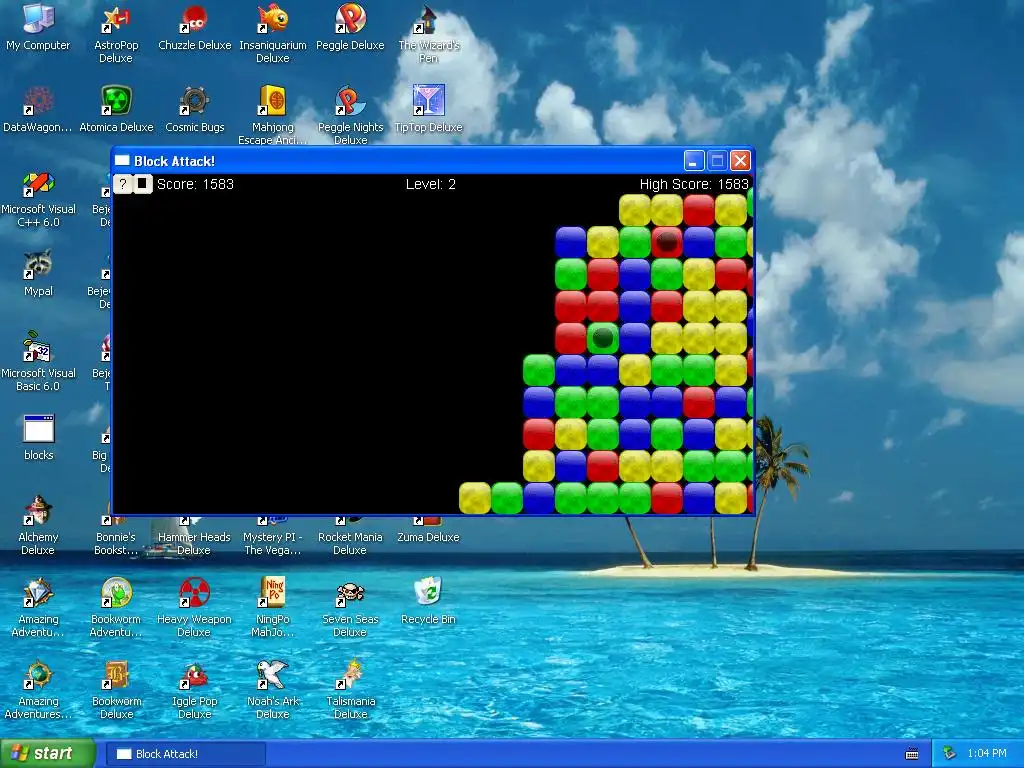Select Mystery PI The Vegas desktop icon
The width and height of the screenshot is (1024, 768).
coord(273,537)
